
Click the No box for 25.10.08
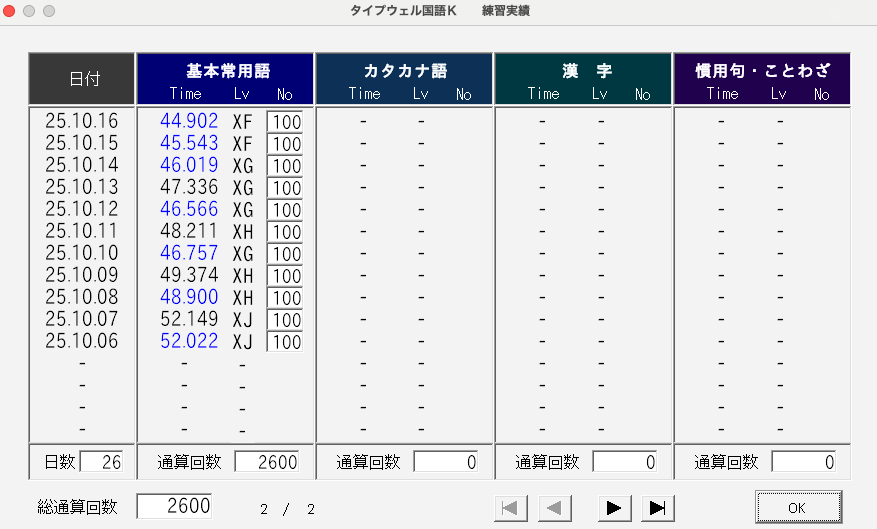(x=285, y=297)
